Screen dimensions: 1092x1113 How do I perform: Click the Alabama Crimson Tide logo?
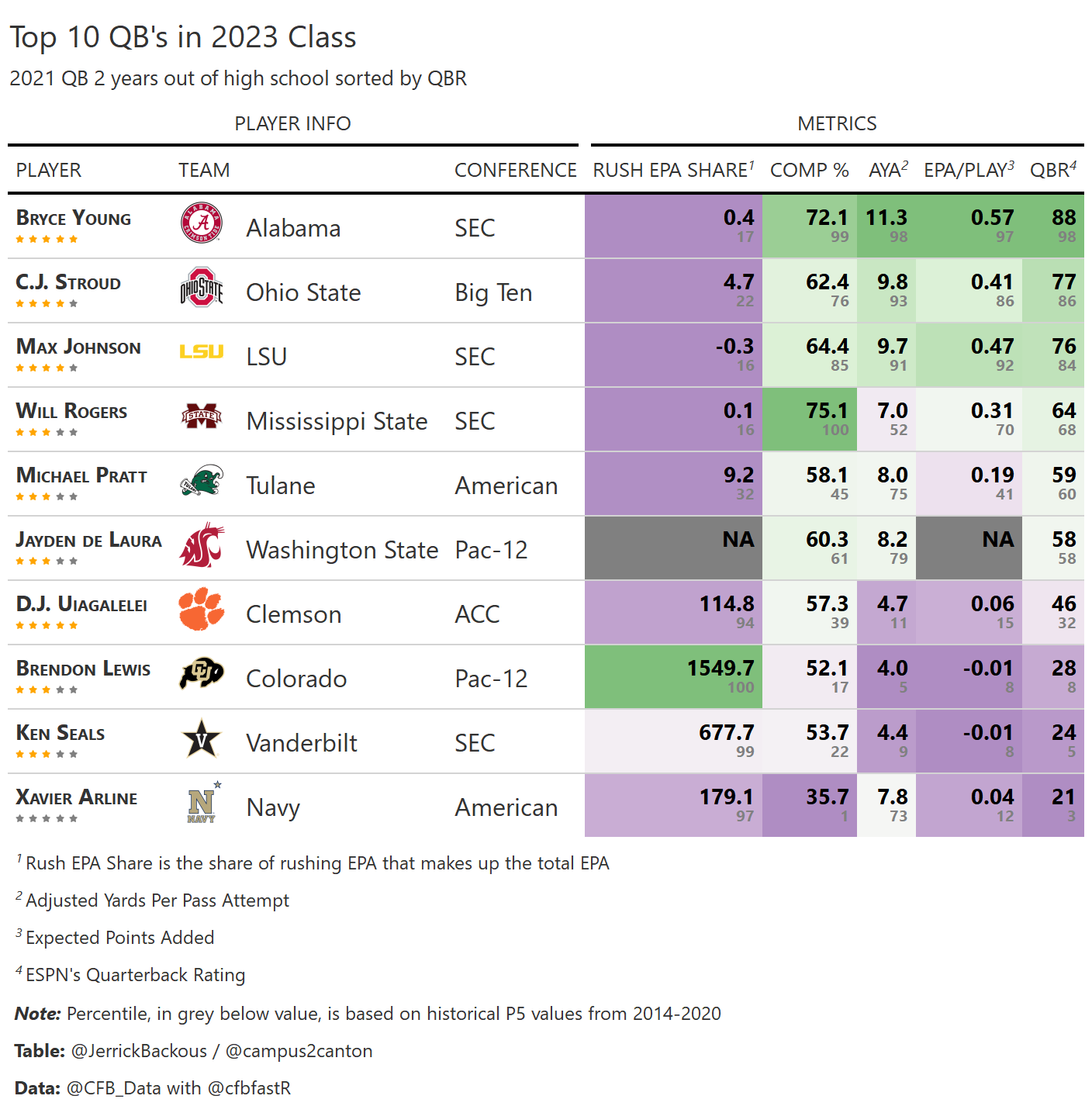pos(202,223)
